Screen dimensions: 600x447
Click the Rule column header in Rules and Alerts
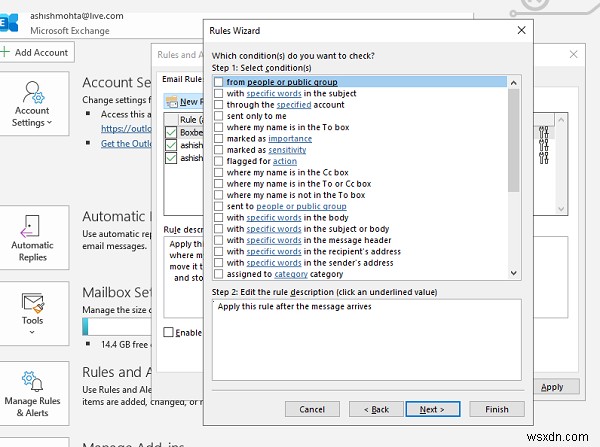click(x=191, y=119)
